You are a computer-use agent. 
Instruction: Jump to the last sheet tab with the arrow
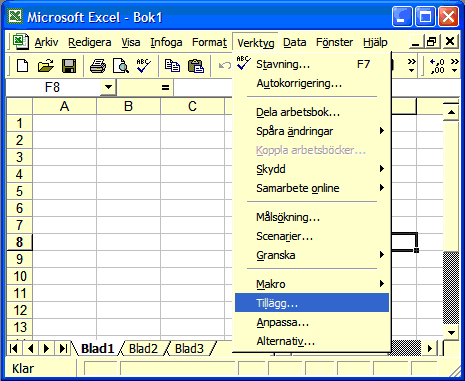(x=63, y=349)
